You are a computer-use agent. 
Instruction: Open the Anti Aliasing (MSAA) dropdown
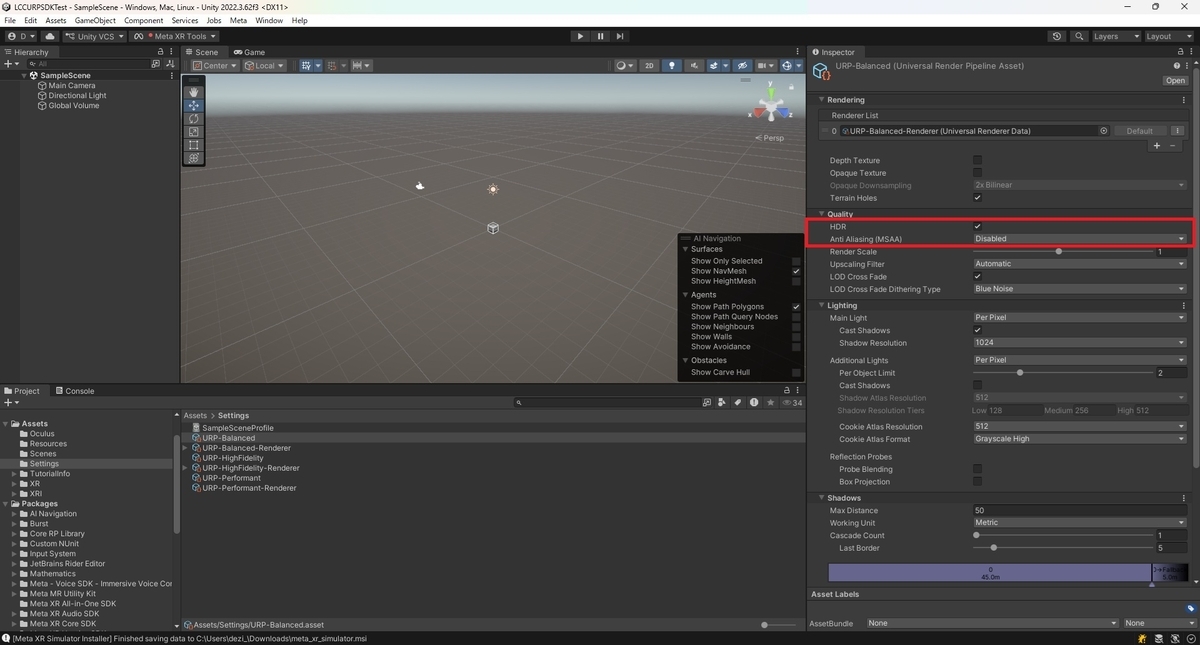(x=1080, y=239)
